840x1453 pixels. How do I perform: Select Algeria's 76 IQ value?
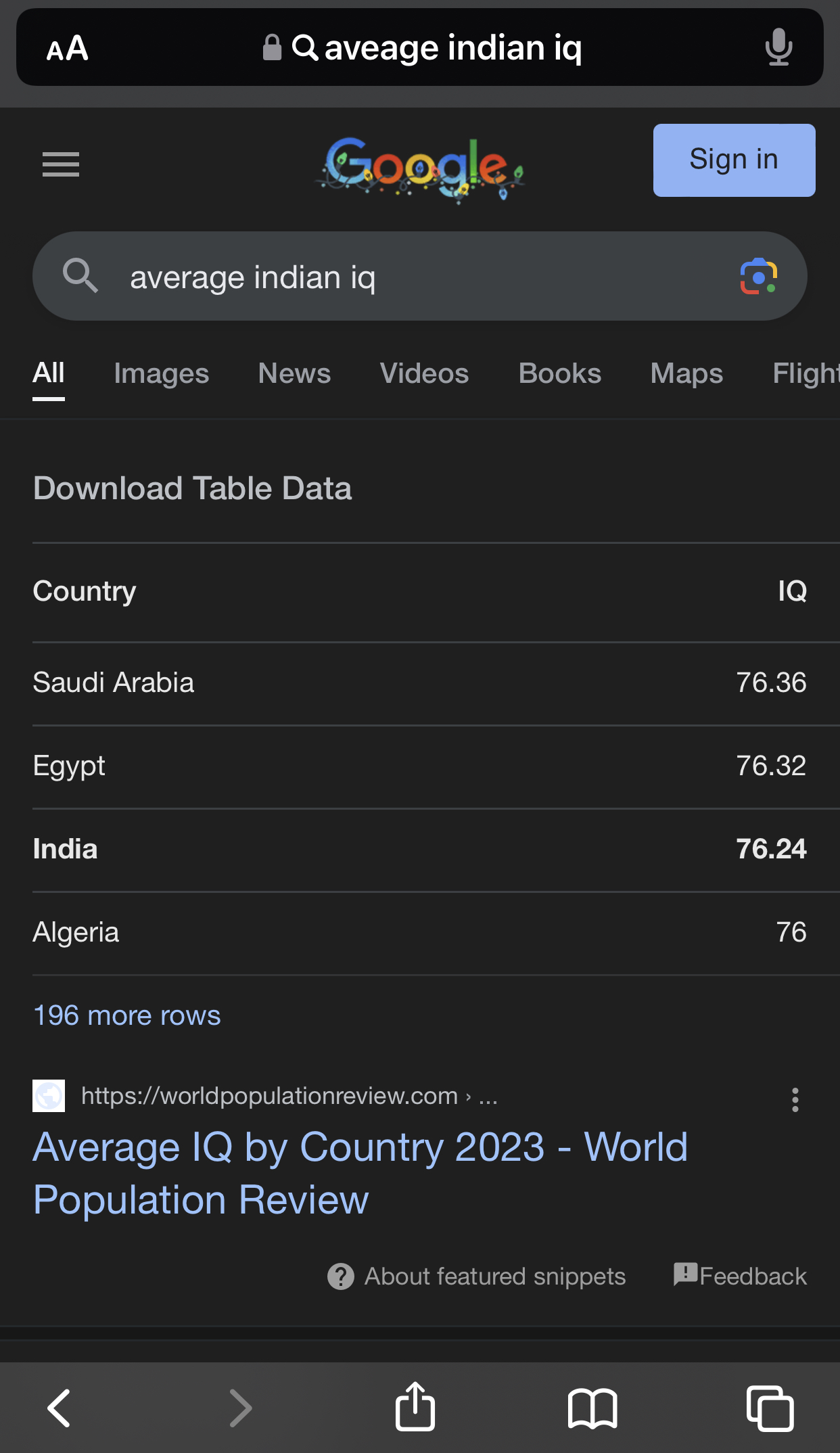791,932
